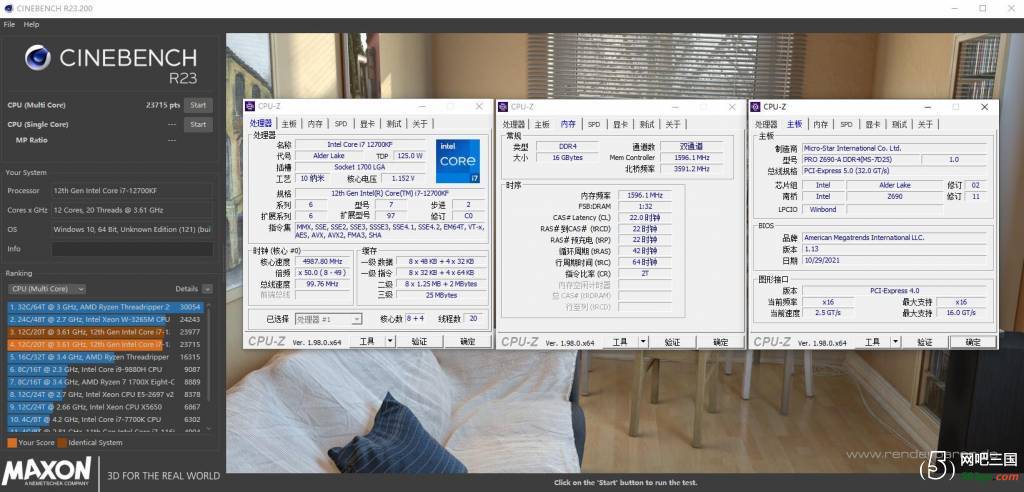Image resolution: width=1024 pixels, height=492 pixels.
Task: Click the Cinebench R23 sphere logo
Action: [38, 57]
